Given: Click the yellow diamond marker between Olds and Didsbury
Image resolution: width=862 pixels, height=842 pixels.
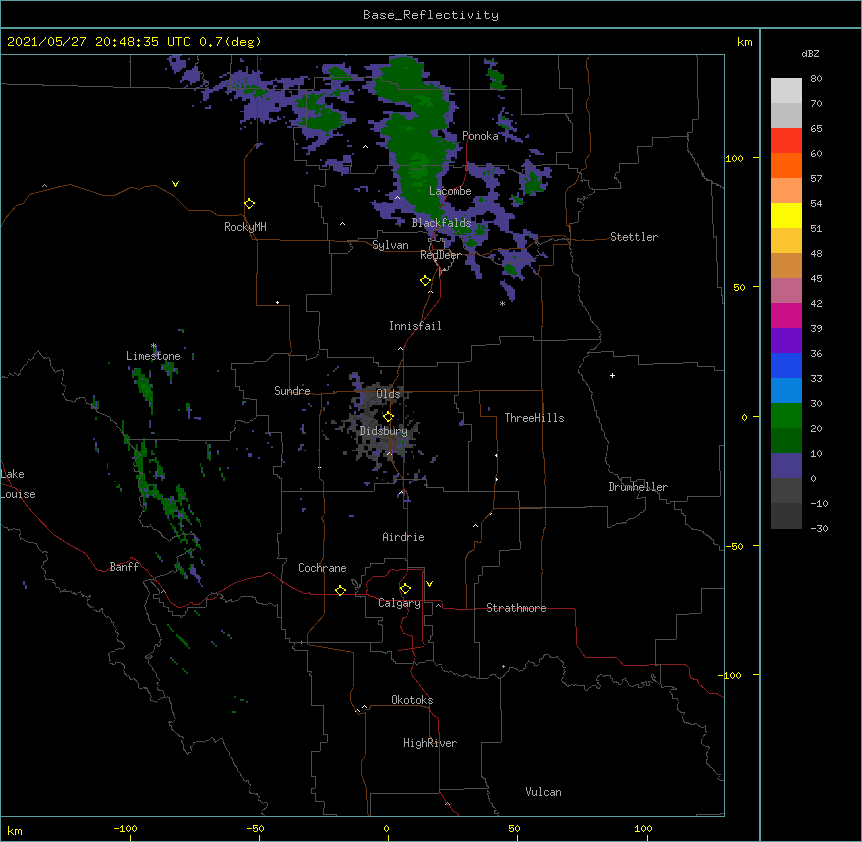Looking at the screenshot, I should (388, 416).
